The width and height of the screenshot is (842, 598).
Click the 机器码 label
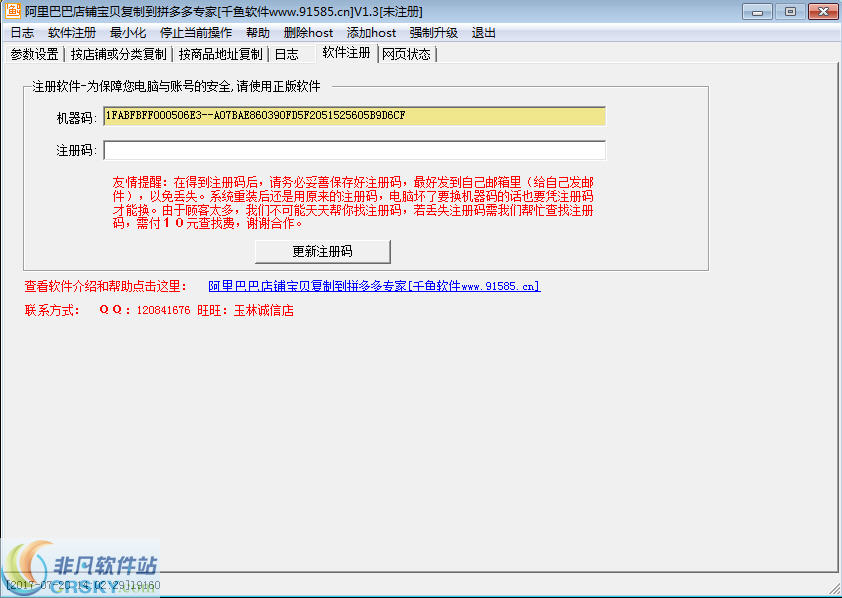[x=76, y=118]
